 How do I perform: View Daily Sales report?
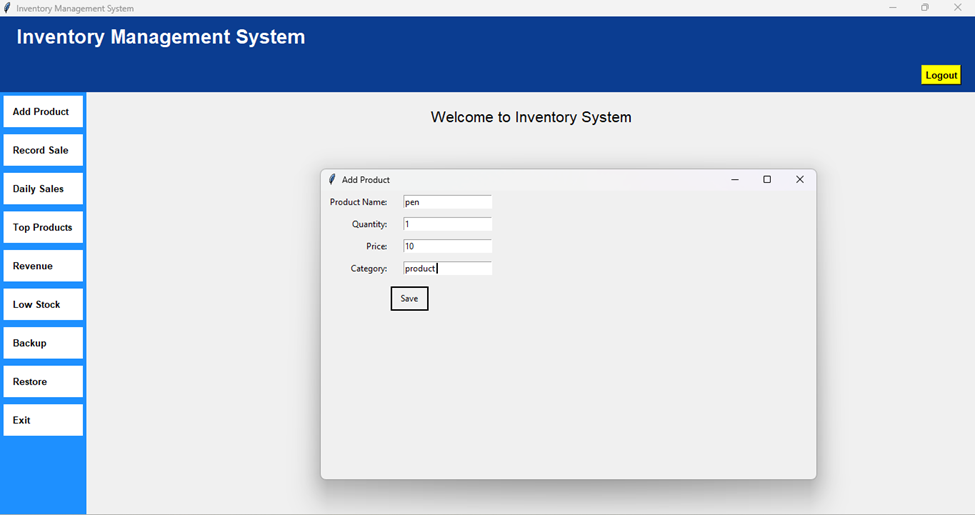point(43,189)
